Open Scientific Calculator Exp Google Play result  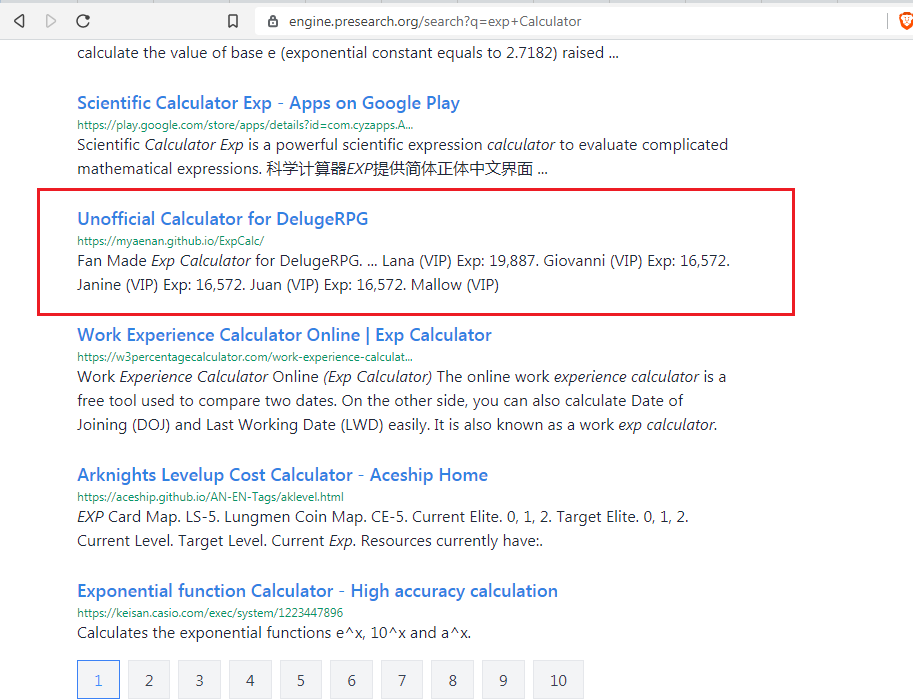pos(268,103)
